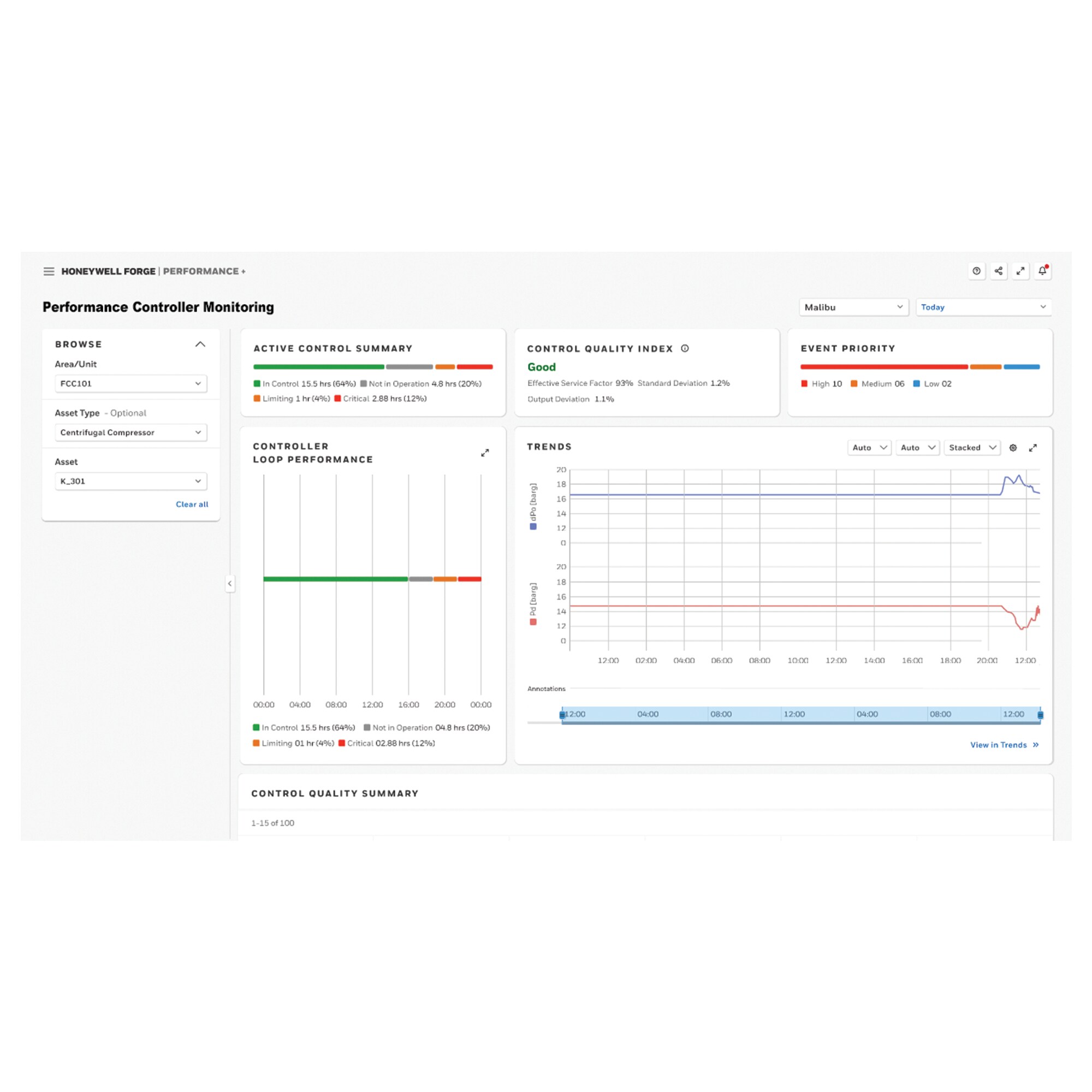Screen dimensions: 1092x1092
Task: Open the hamburger navigation menu
Action: tap(49, 271)
